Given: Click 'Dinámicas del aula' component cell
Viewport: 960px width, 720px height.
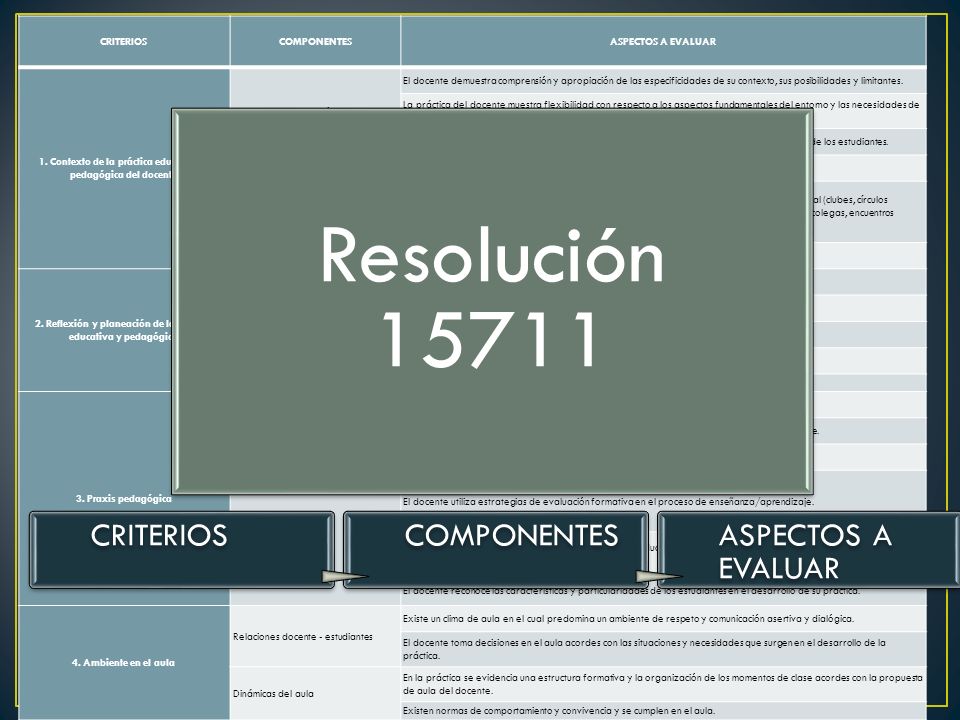Looking at the screenshot, I should tap(315, 693).
